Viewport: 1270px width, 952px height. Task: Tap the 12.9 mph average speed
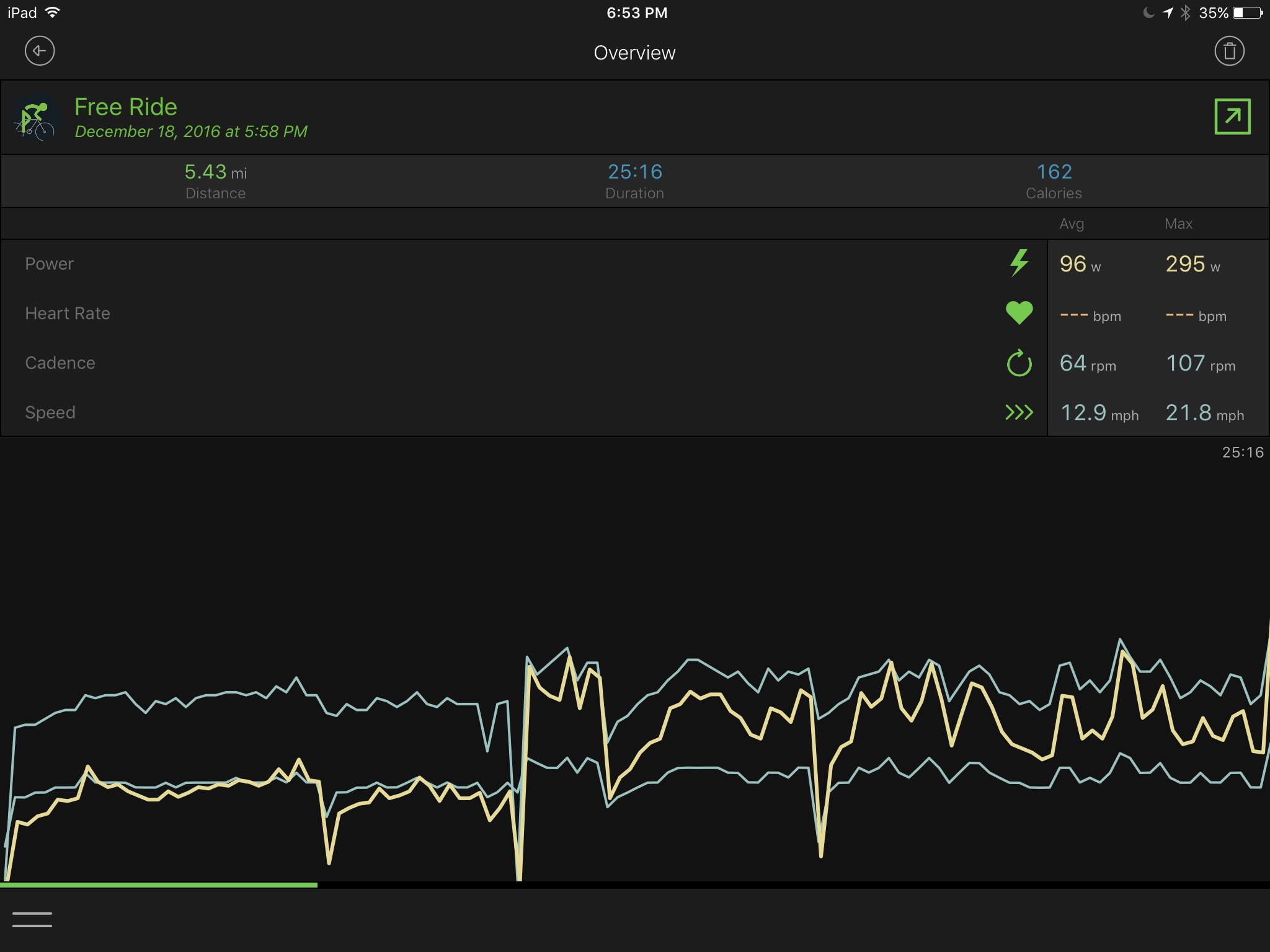(x=1099, y=413)
